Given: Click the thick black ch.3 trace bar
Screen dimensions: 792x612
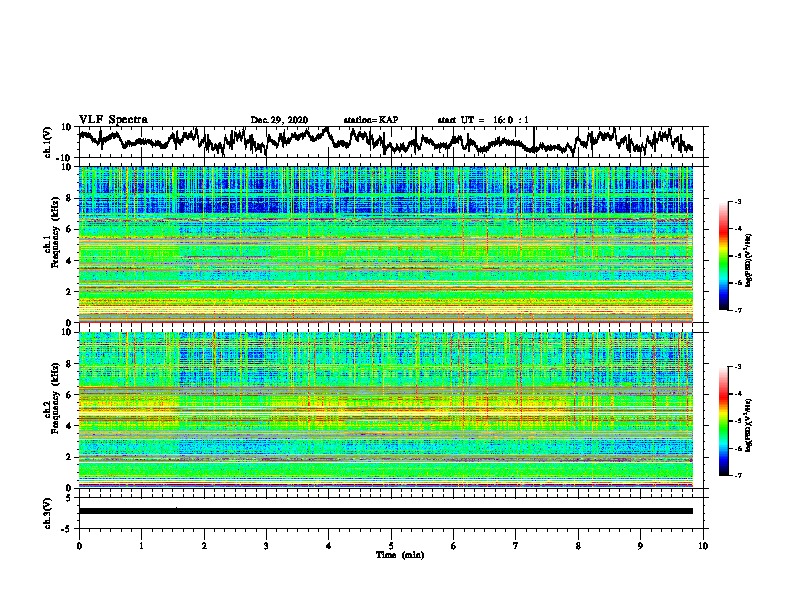Looking at the screenshot, I should (x=385, y=511).
